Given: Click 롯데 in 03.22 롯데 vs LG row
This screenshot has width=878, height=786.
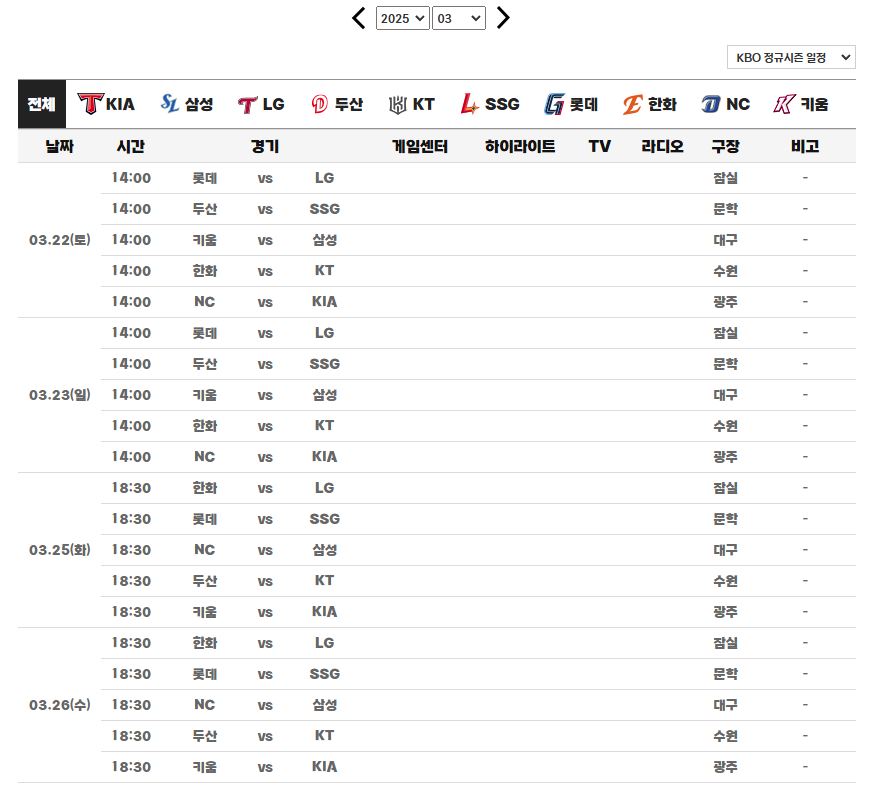Looking at the screenshot, I should [x=204, y=178].
